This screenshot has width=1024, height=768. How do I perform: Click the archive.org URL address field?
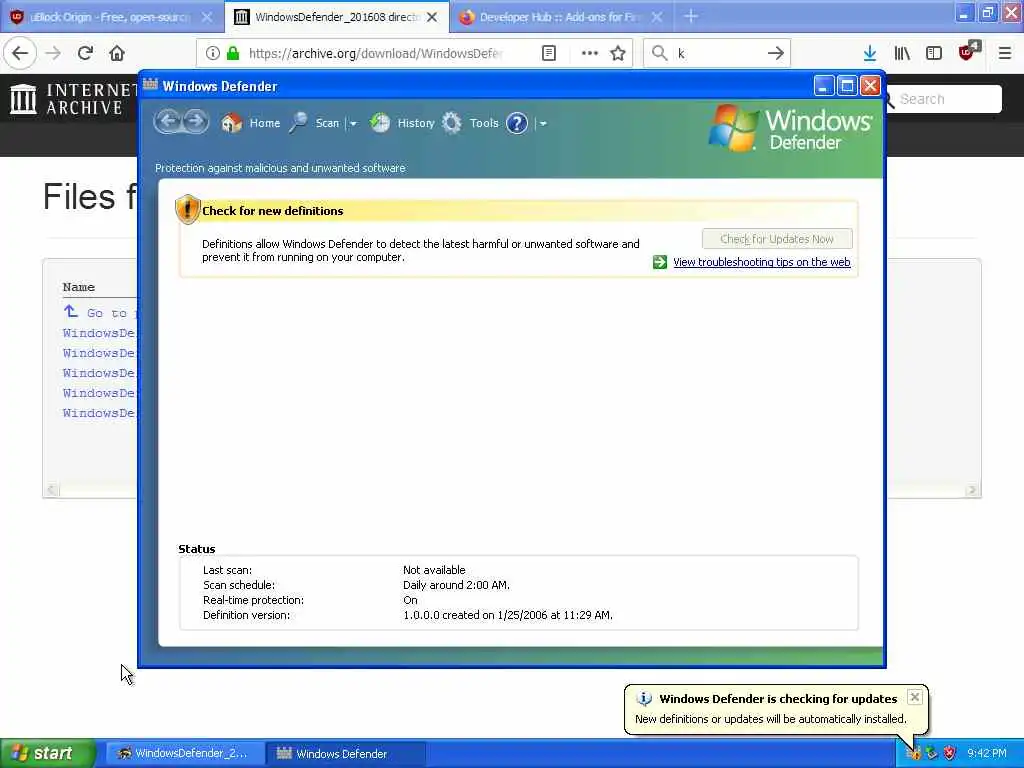(x=375, y=53)
